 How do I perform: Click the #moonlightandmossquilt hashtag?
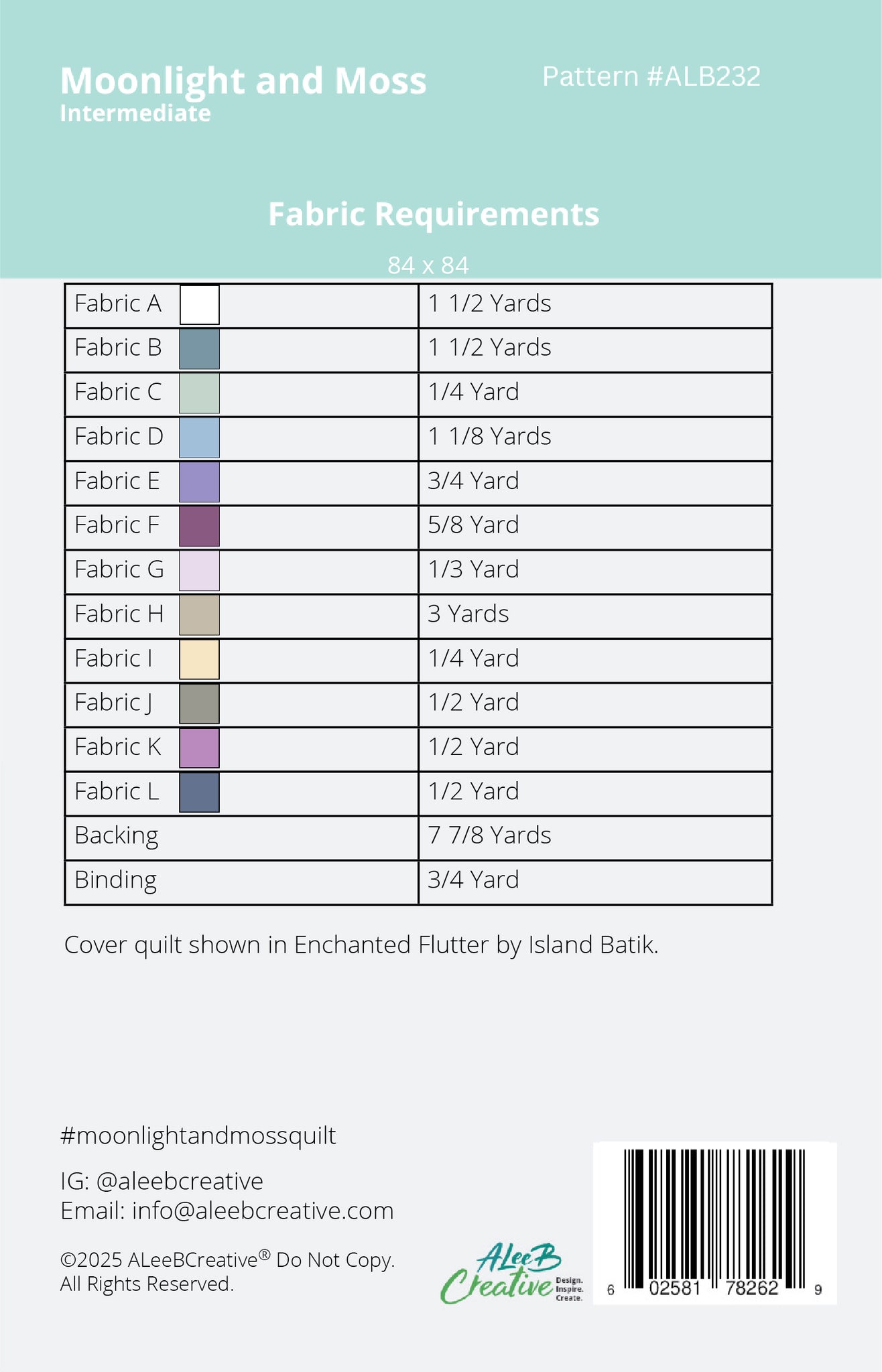(198, 1136)
